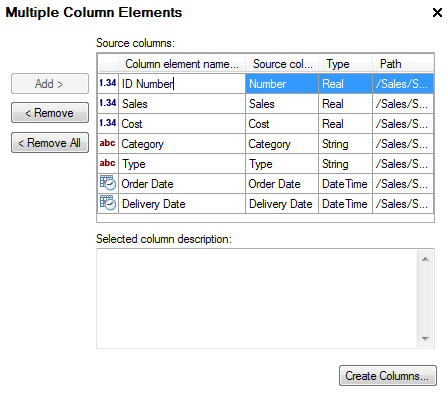Click the Real type icon beside ID Number
The image size is (447, 395).
108,83
